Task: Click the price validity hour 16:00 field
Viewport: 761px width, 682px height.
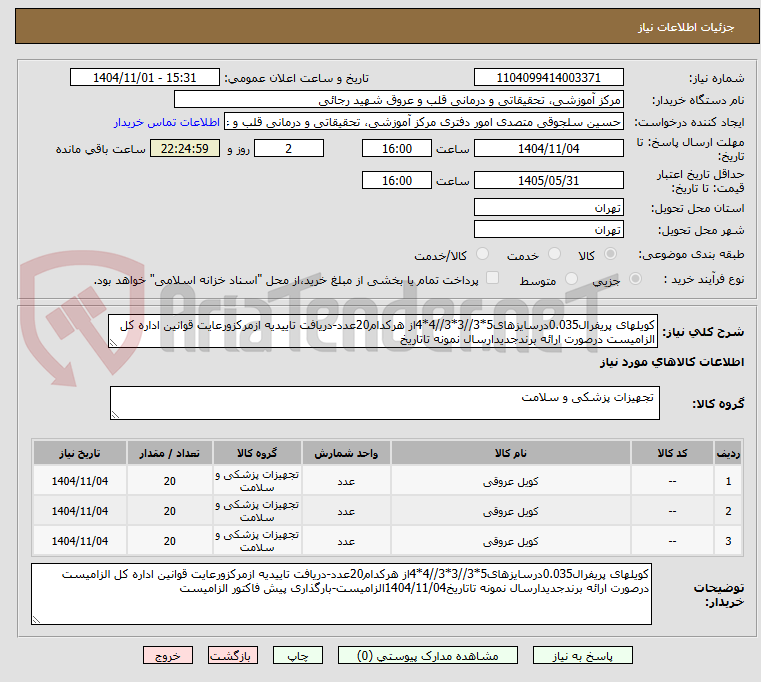Action: click(397, 180)
